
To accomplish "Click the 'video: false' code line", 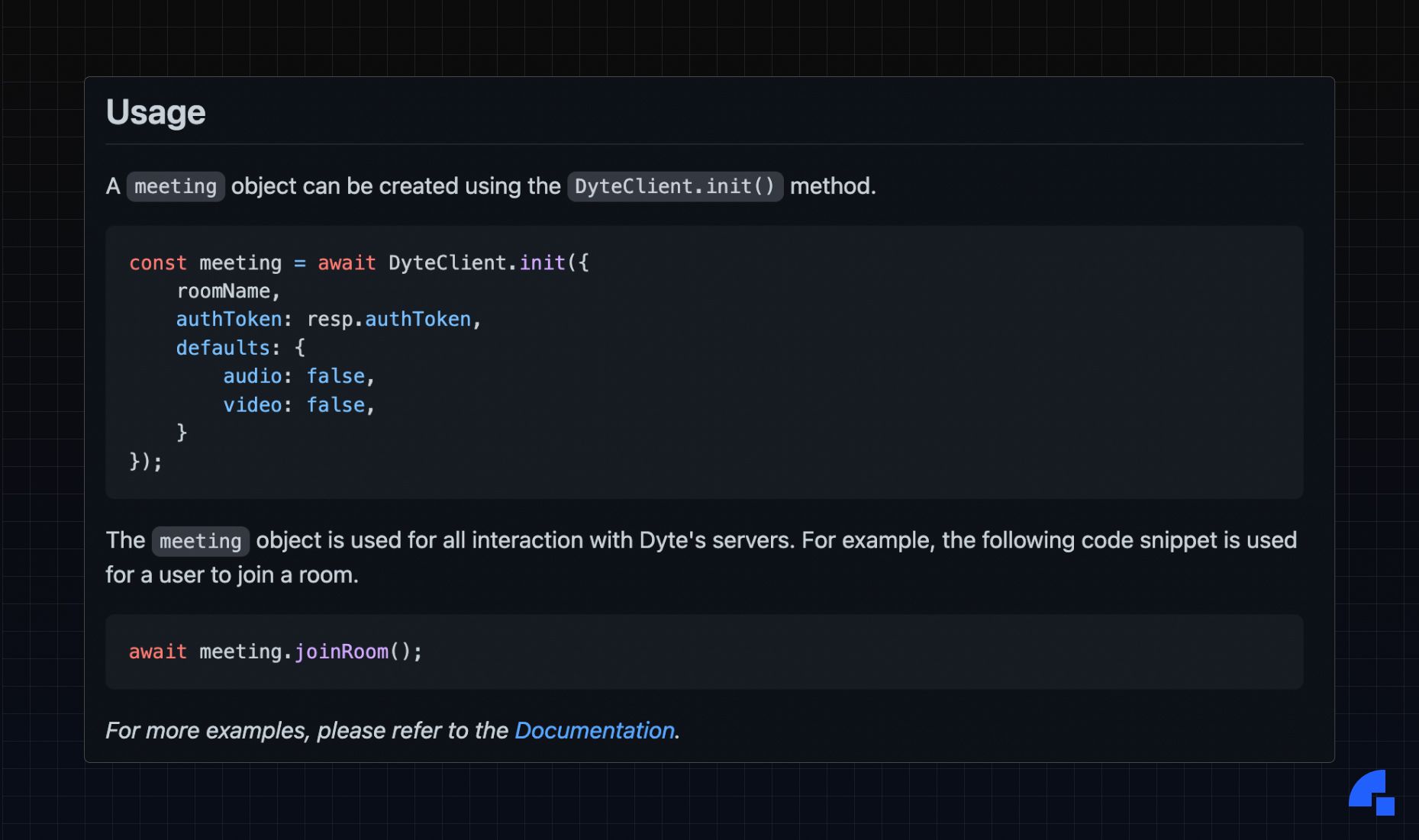I will pos(299,405).
